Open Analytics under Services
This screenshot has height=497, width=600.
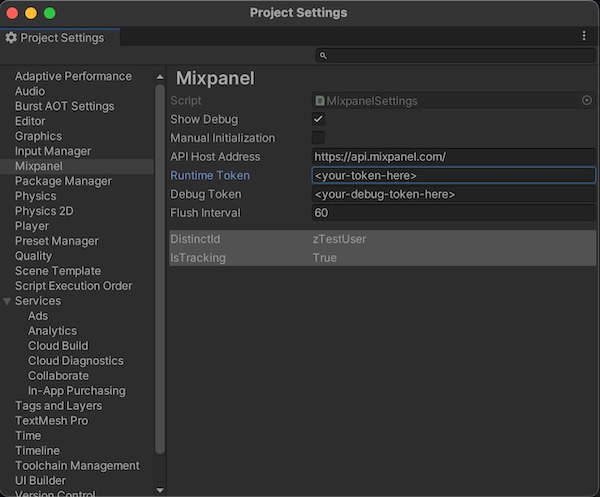[x=52, y=331]
